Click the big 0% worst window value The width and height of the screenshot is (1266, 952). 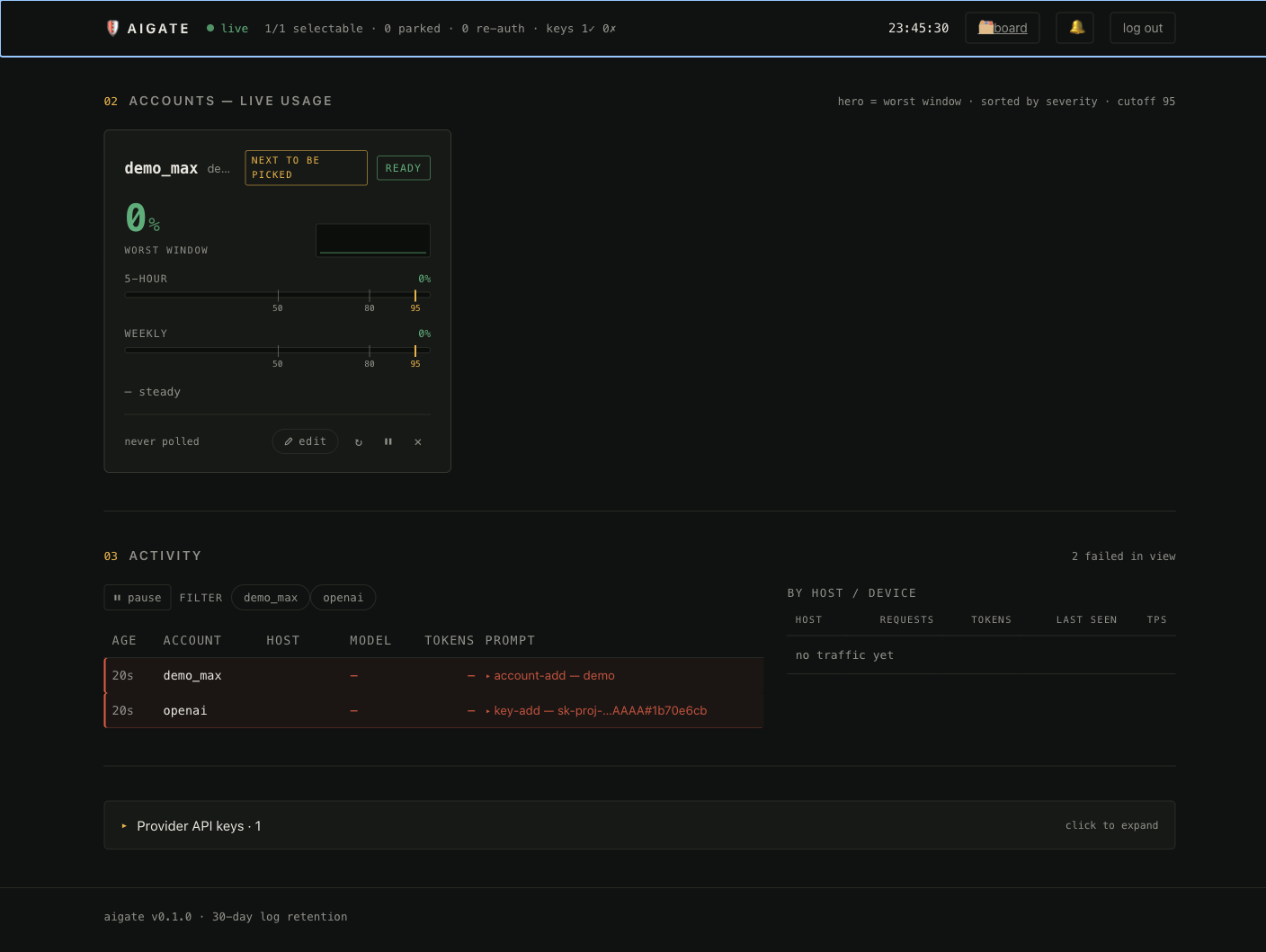[x=142, y=218]
